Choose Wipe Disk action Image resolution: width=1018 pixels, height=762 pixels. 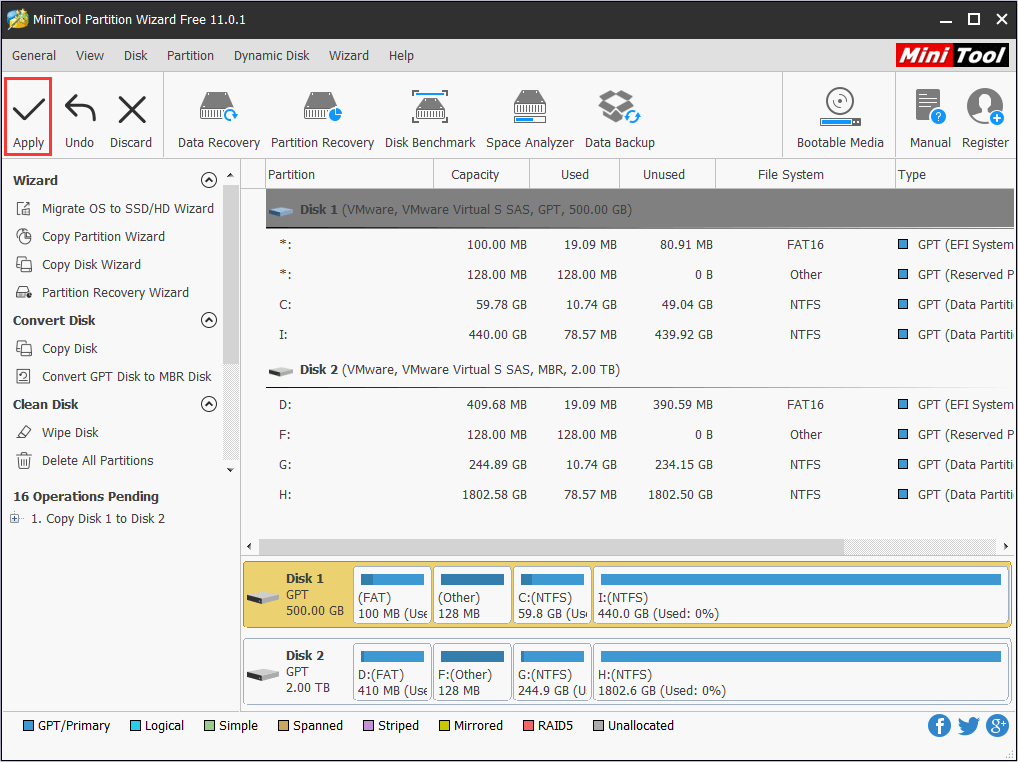[x=57, y=432]
